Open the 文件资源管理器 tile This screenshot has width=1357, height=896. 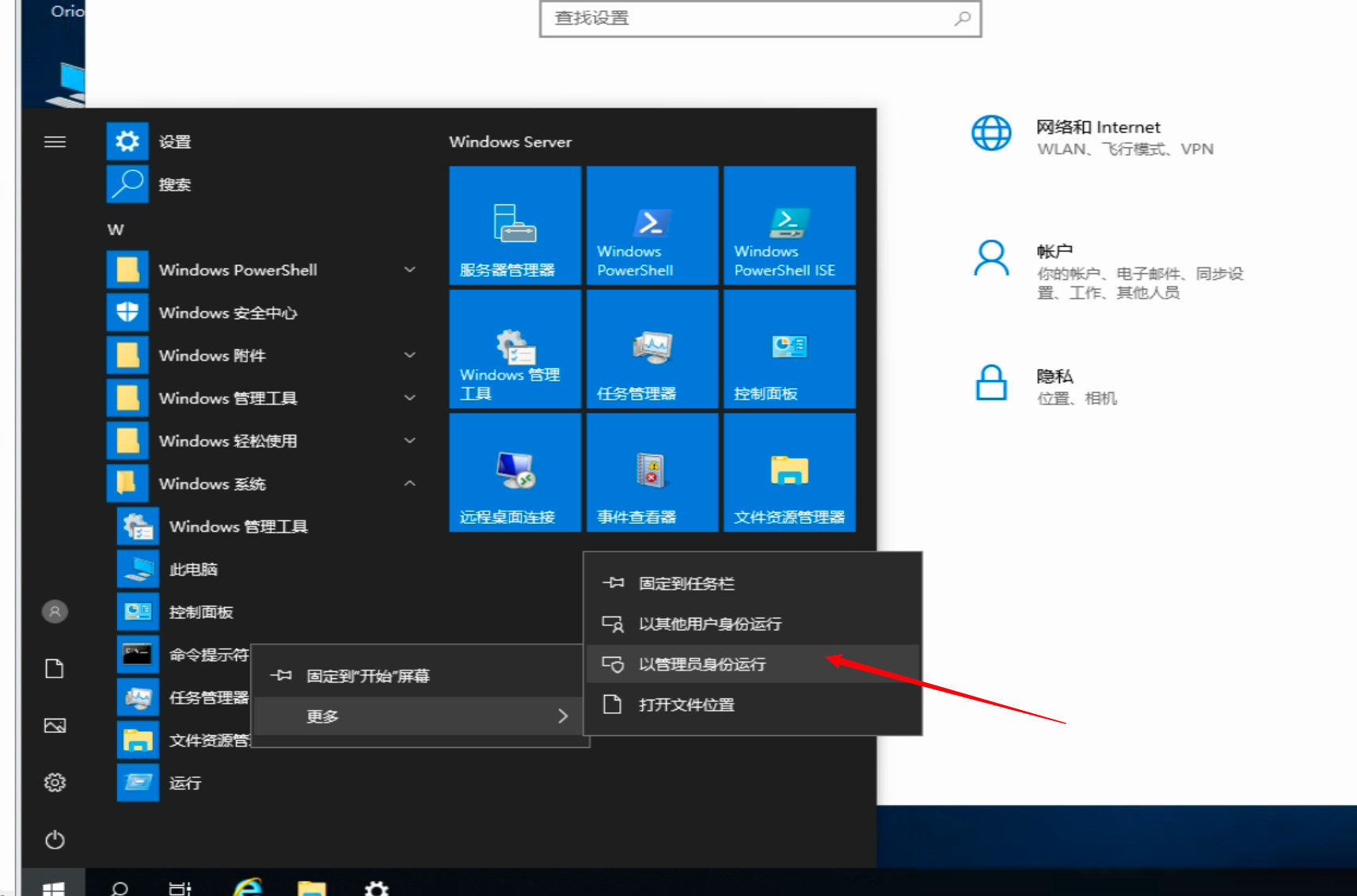(x=789, y=473)
